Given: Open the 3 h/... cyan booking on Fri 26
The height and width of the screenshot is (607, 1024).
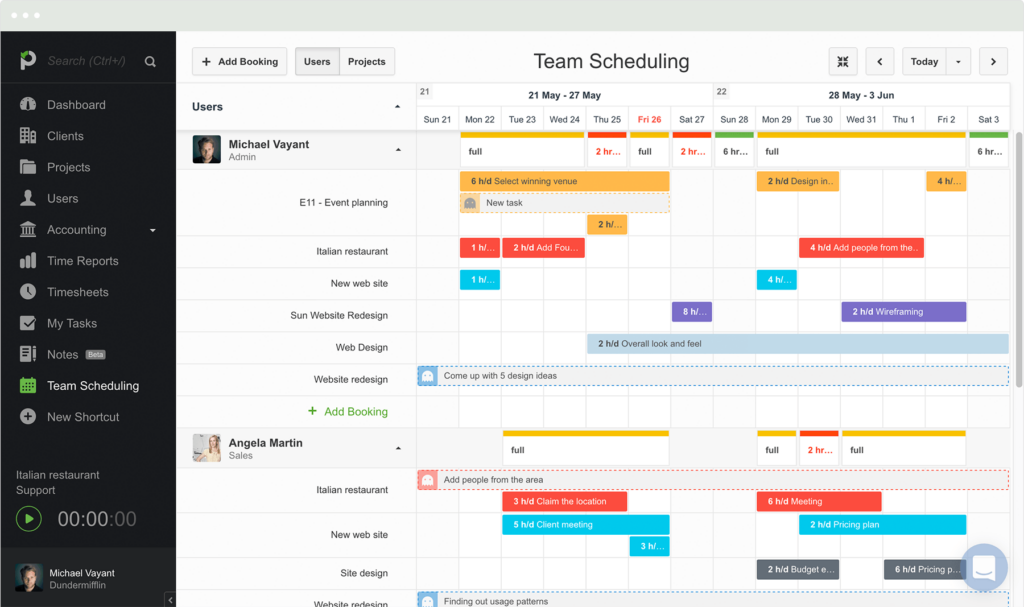Looking at the screenshot, I should point(649,546).
